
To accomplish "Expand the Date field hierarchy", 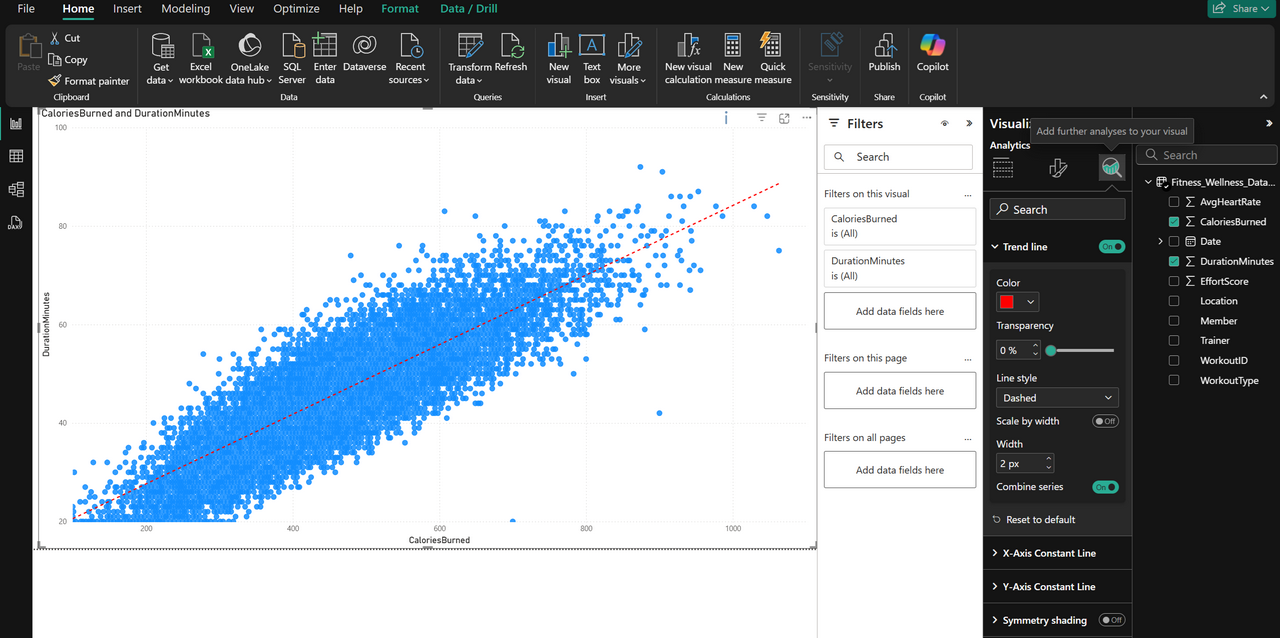I will click(x=1160, y=241).
